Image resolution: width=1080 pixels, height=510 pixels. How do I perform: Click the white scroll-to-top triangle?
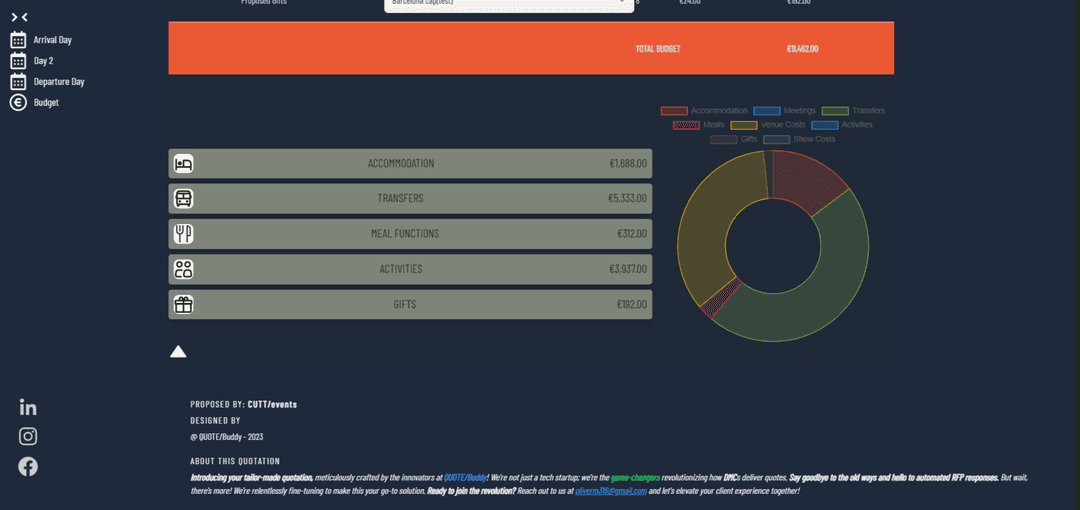coord(178,351)
